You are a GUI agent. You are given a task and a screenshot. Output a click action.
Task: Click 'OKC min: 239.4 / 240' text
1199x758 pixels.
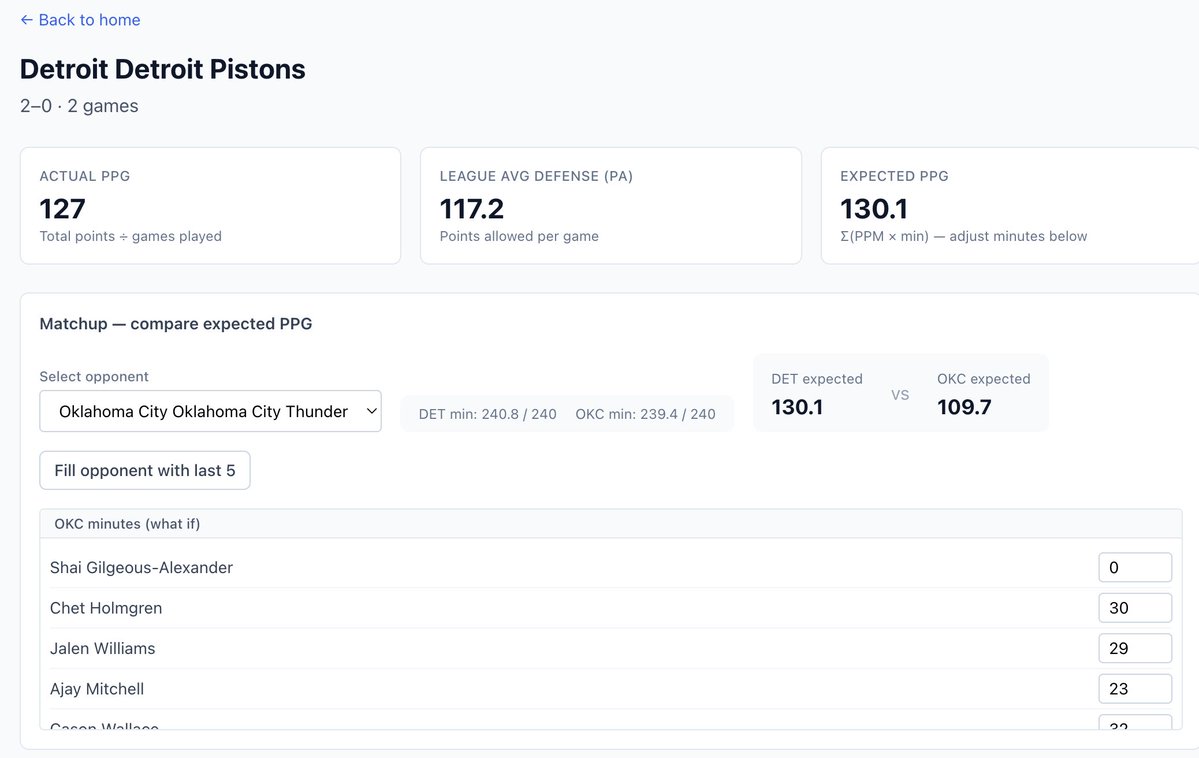pyautogui.click(x=645, y=415)
